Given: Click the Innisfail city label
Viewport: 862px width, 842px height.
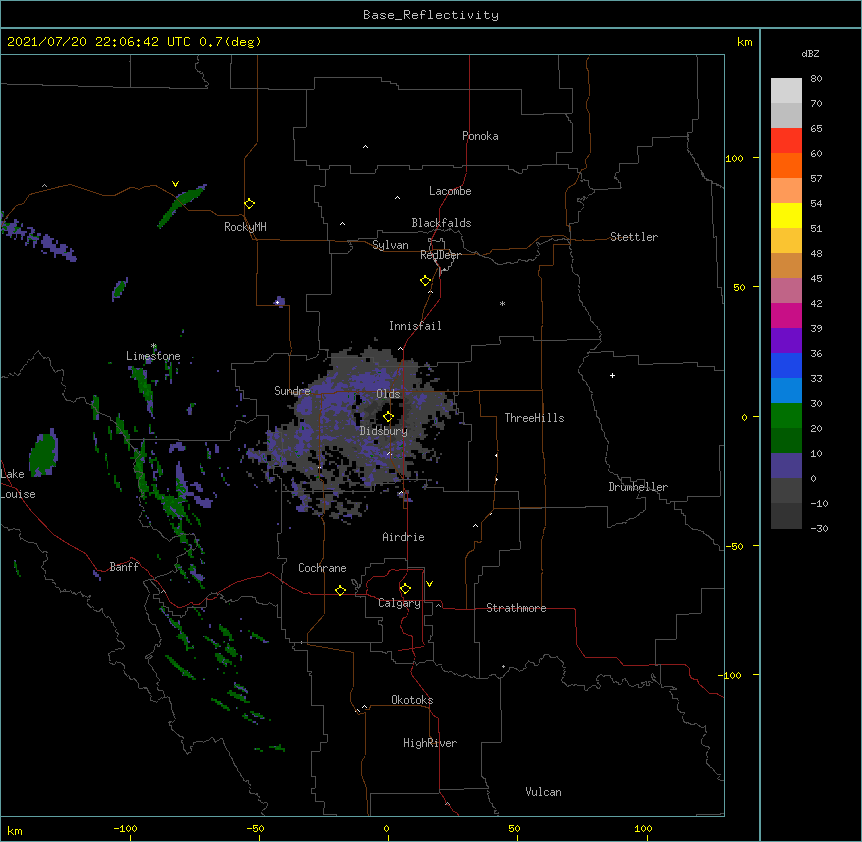Looking at the screenshot, I should 415,326.
